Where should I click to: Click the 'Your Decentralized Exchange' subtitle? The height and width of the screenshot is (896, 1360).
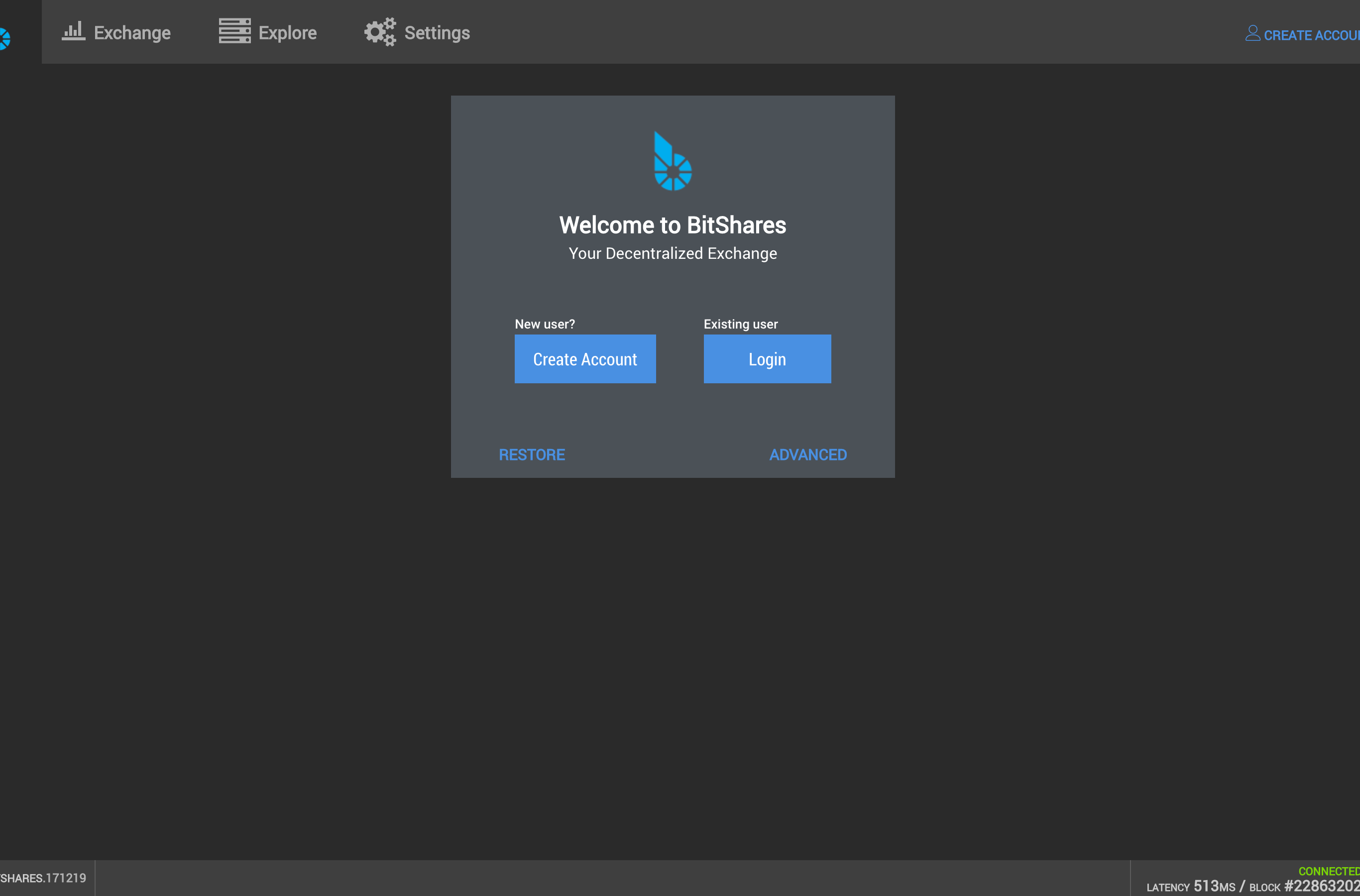[673, 254]
